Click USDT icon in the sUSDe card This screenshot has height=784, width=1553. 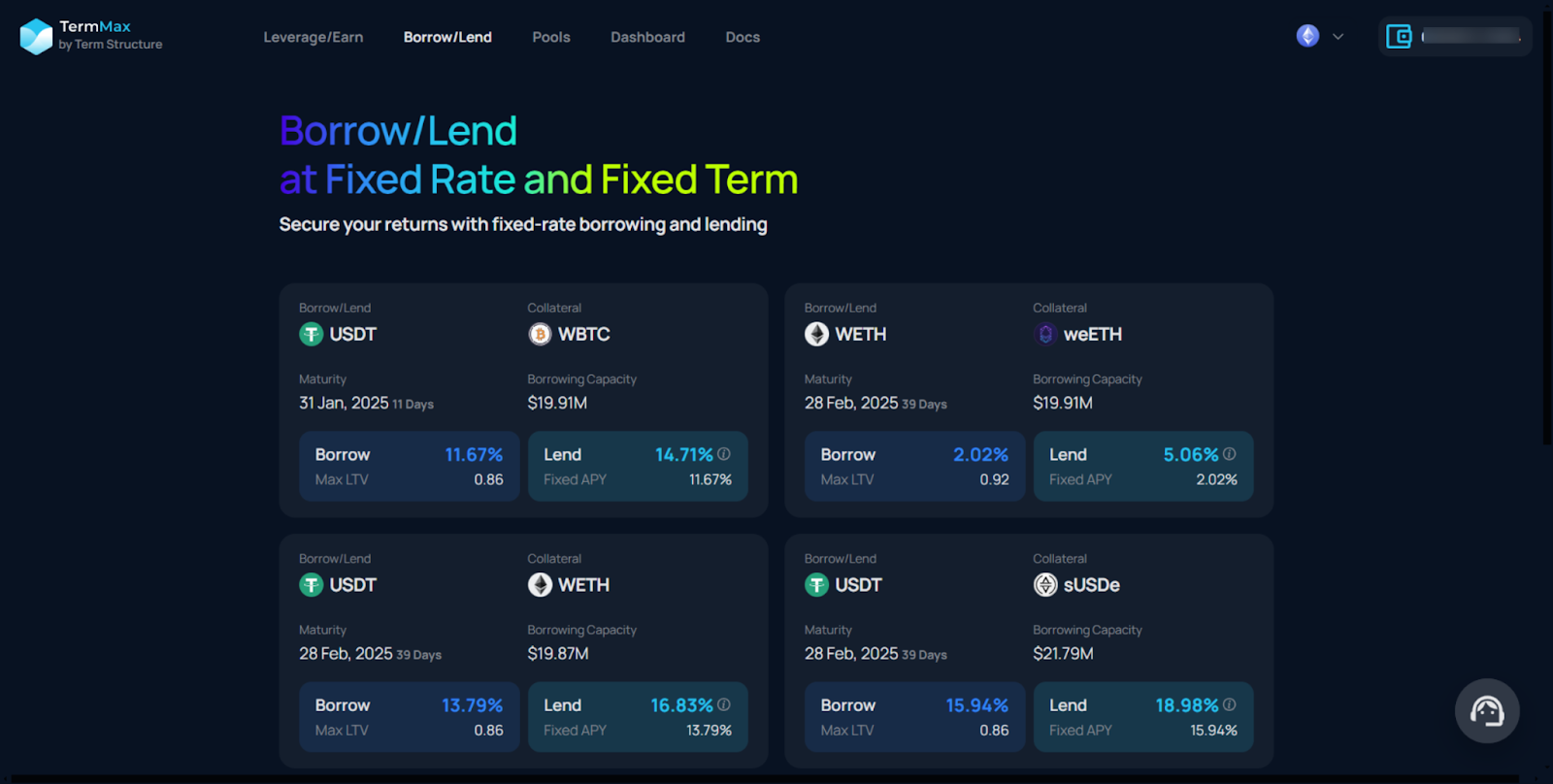point(816,585)
